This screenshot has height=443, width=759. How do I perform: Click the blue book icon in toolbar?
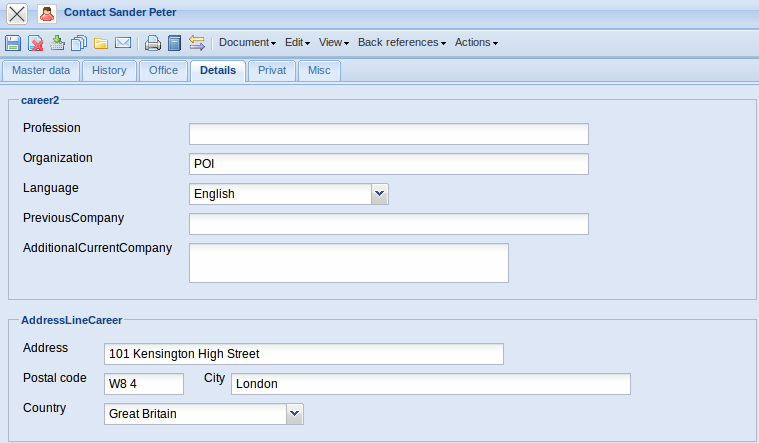coord(174,43)
